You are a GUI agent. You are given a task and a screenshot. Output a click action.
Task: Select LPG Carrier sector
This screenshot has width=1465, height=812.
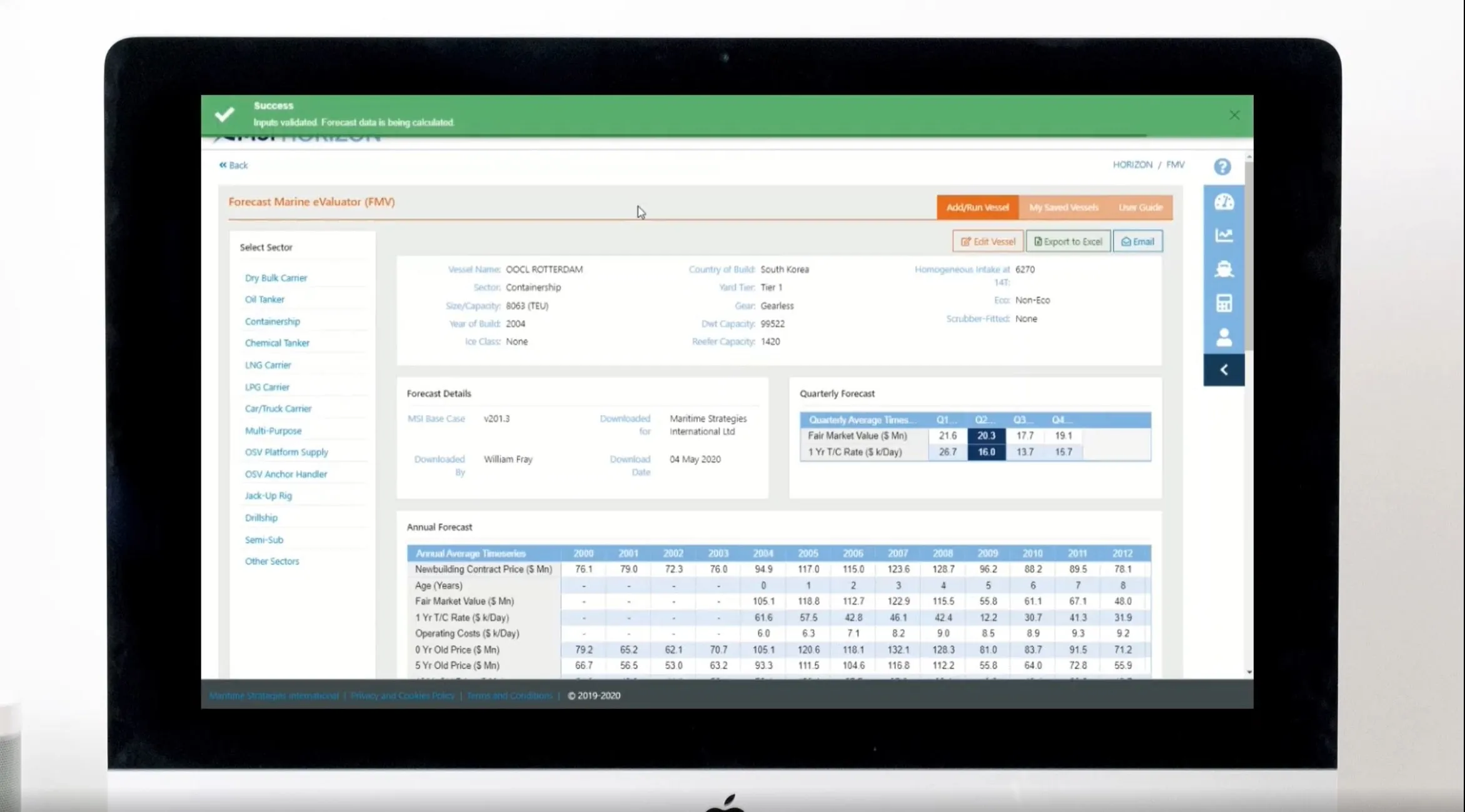coord(267,387)
